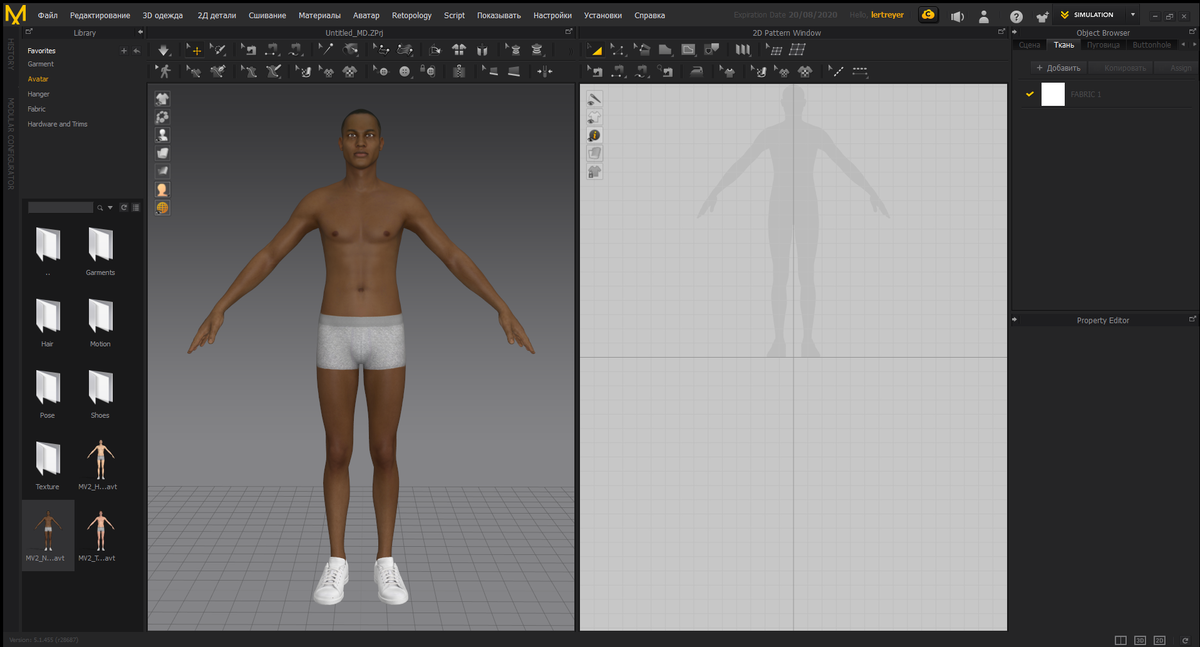1200x647 pixels.
Task: Click the Simulate down-arrow icon in 3D toolbar
Action: (164, 50)
